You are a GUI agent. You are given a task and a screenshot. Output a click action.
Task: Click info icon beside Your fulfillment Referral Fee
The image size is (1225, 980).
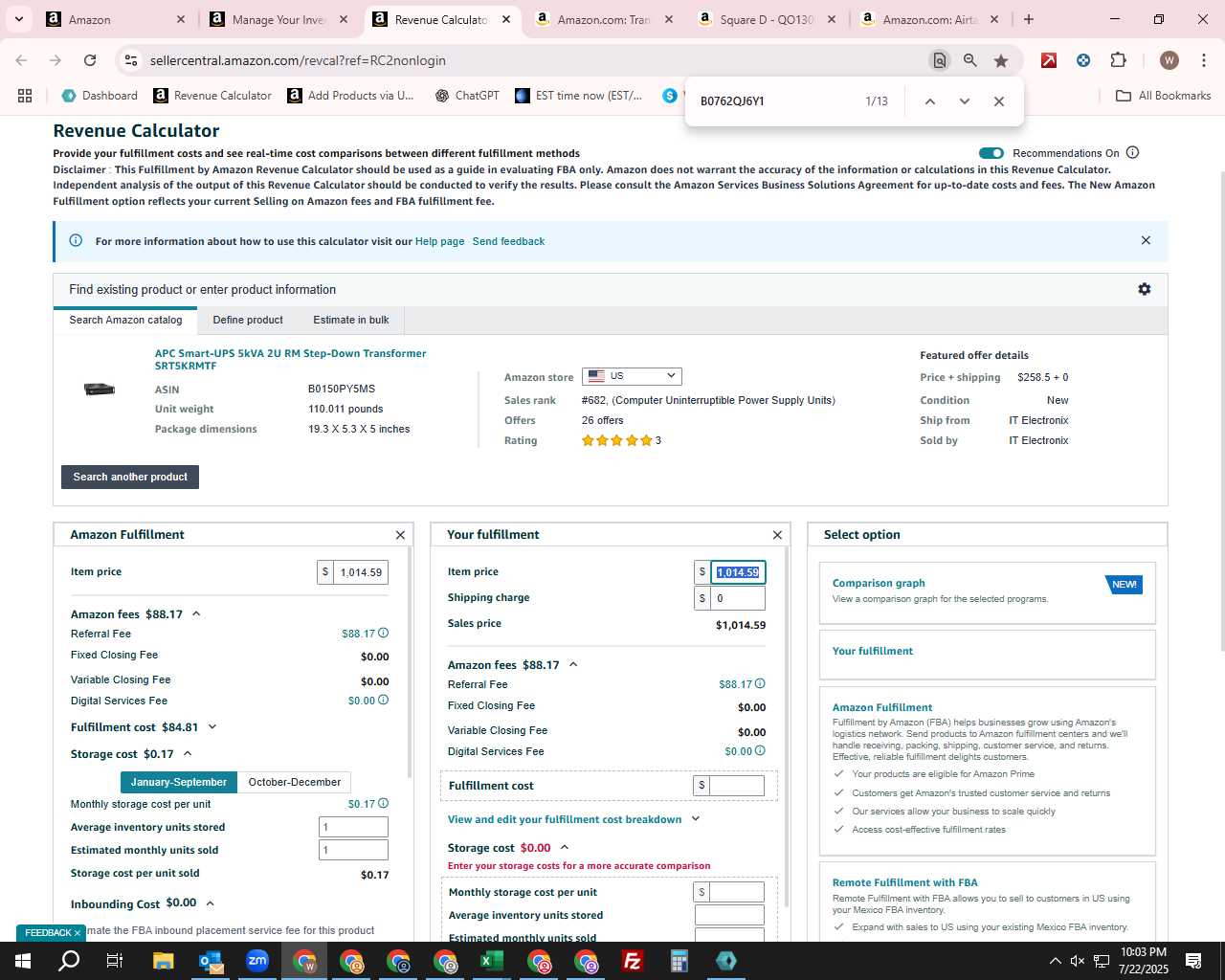pyautogui.click(x=760, y=683)
